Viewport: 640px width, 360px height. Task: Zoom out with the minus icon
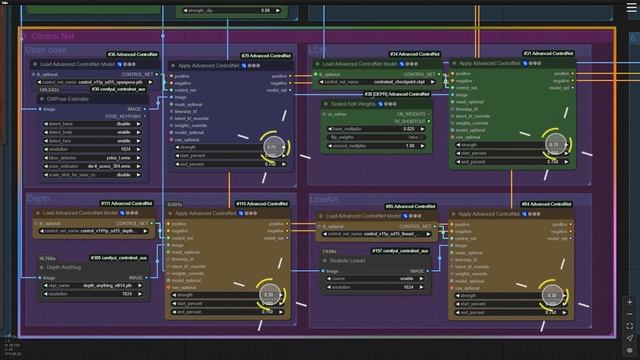[x=630, y=314]
